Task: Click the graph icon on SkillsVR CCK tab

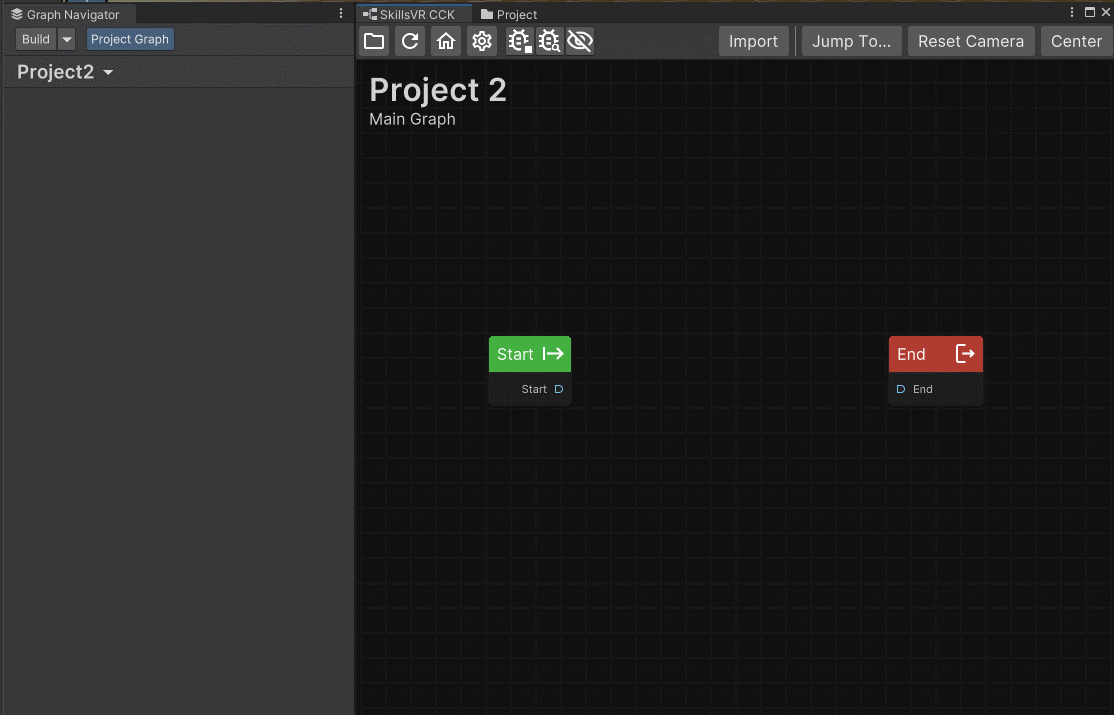Action: click(369, 14)
